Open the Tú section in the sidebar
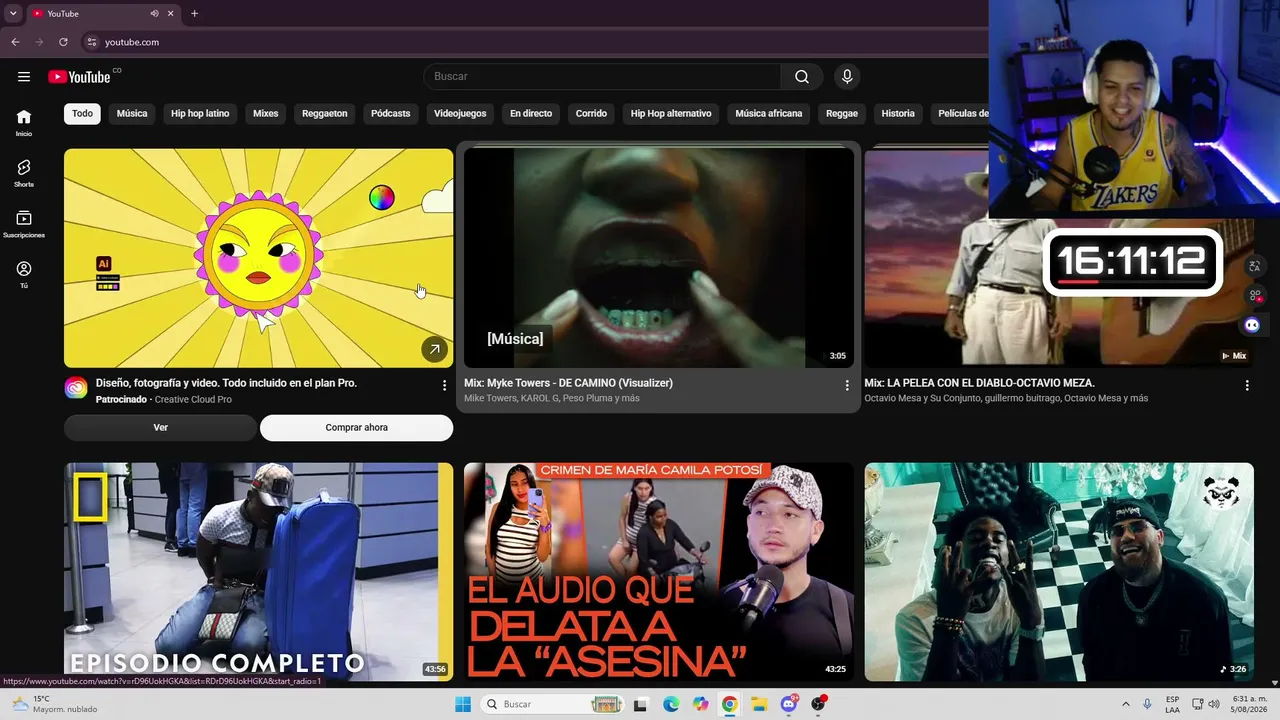 coord(24,276)
